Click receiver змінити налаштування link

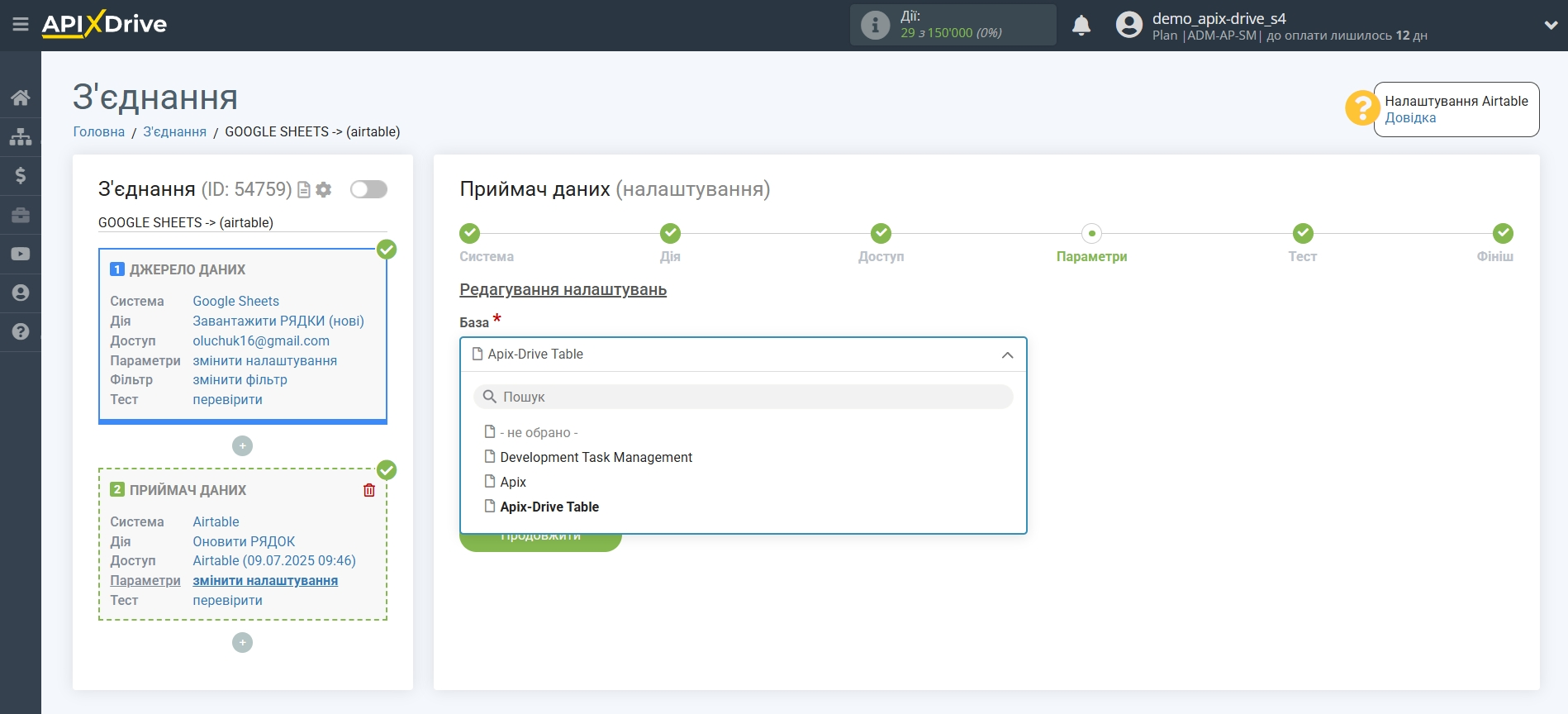tap(265, 580)
